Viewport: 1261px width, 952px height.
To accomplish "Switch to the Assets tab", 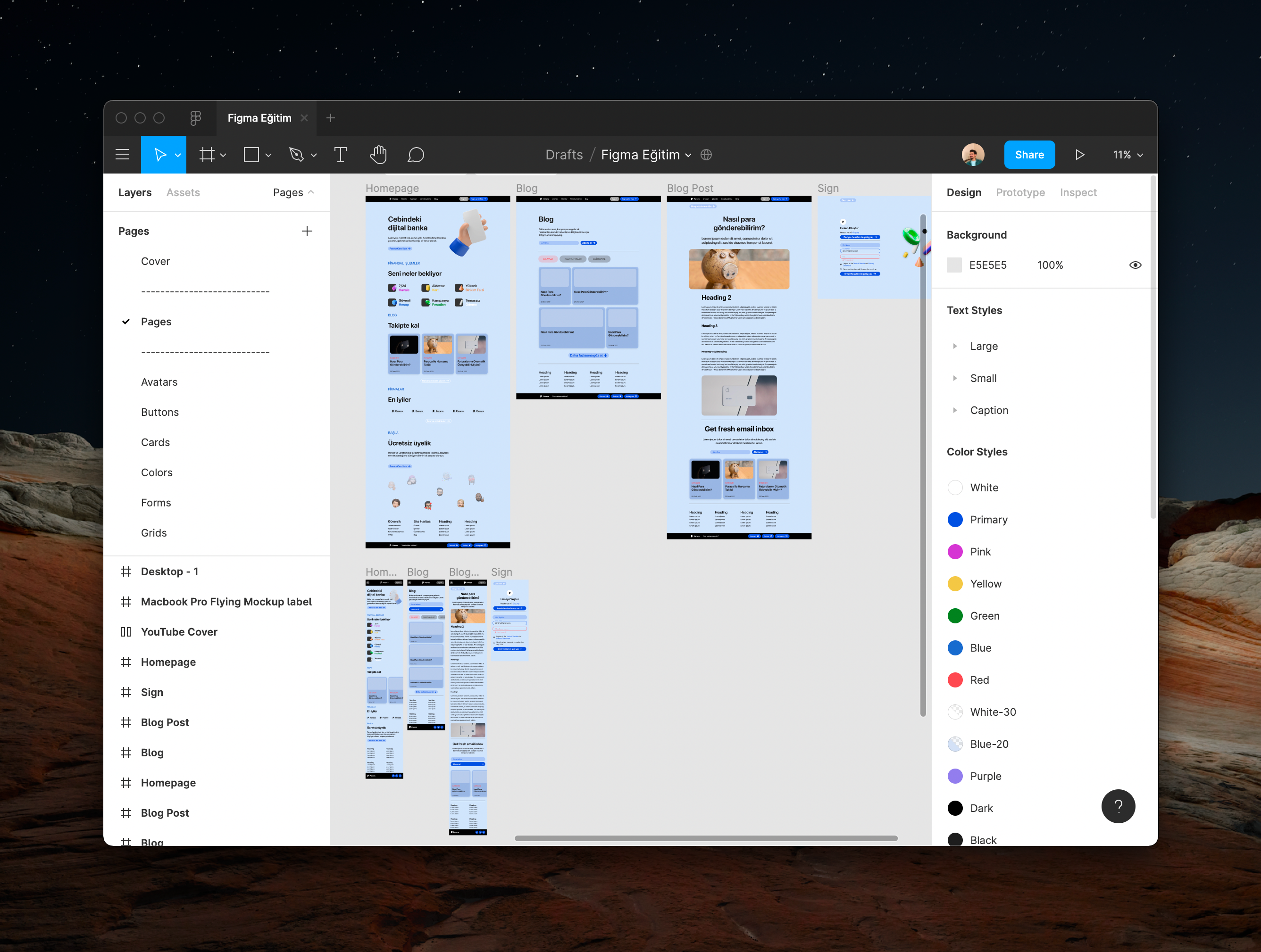I will pos(183,192).
